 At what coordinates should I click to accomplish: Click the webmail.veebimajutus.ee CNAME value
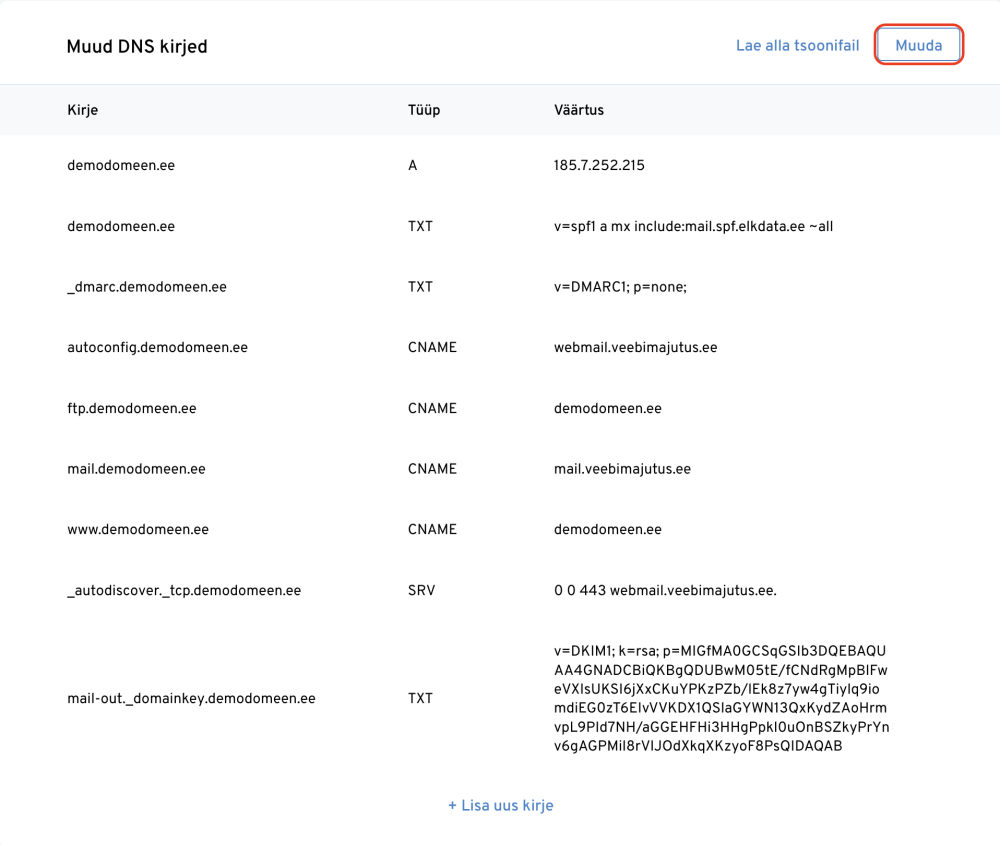coord(635,348)
